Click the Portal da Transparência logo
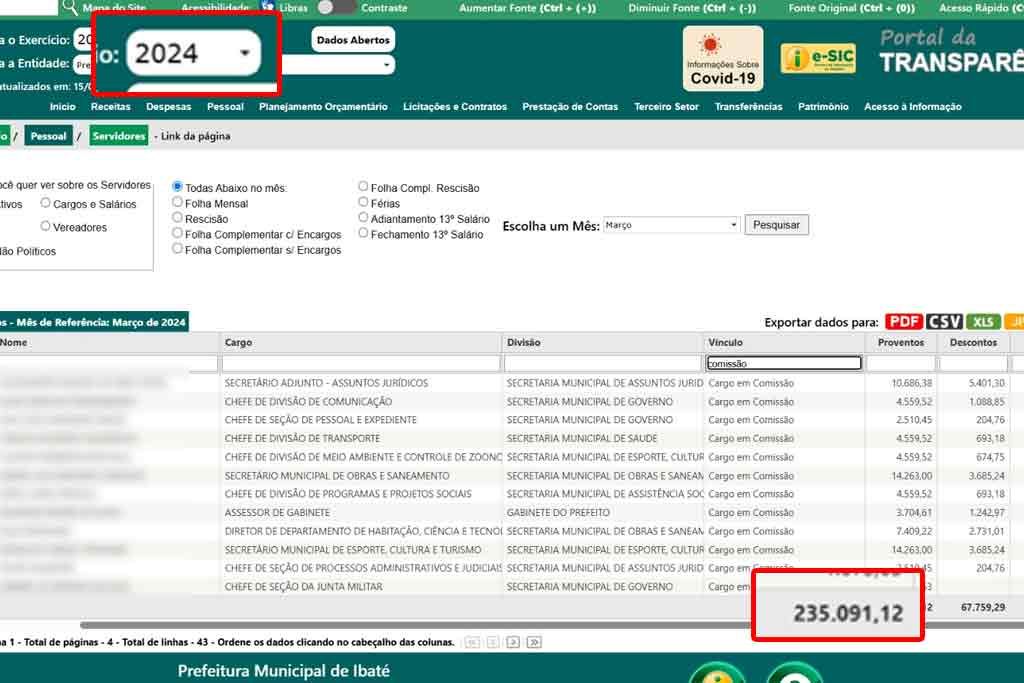The image size is (1024, 683). click(x=952, y=50)
